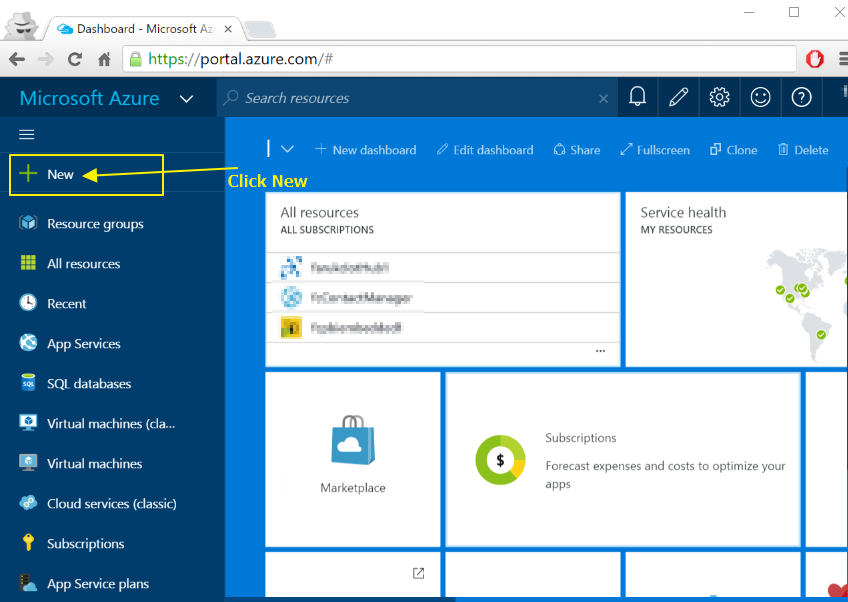Click the App Services globe icon
Screen dimensions: 848x602
[28, 342]
